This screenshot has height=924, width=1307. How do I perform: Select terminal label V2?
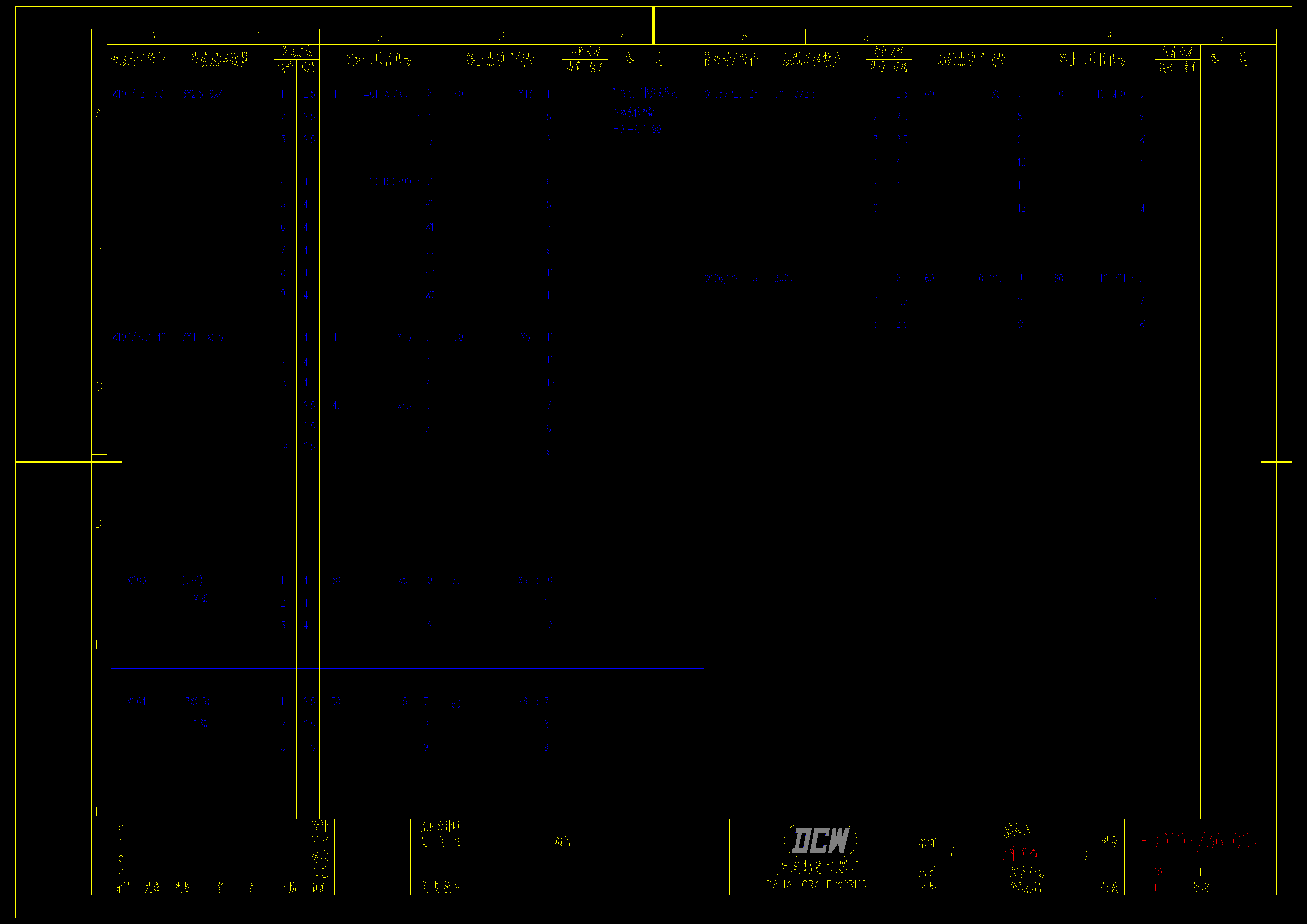(430, 273)
